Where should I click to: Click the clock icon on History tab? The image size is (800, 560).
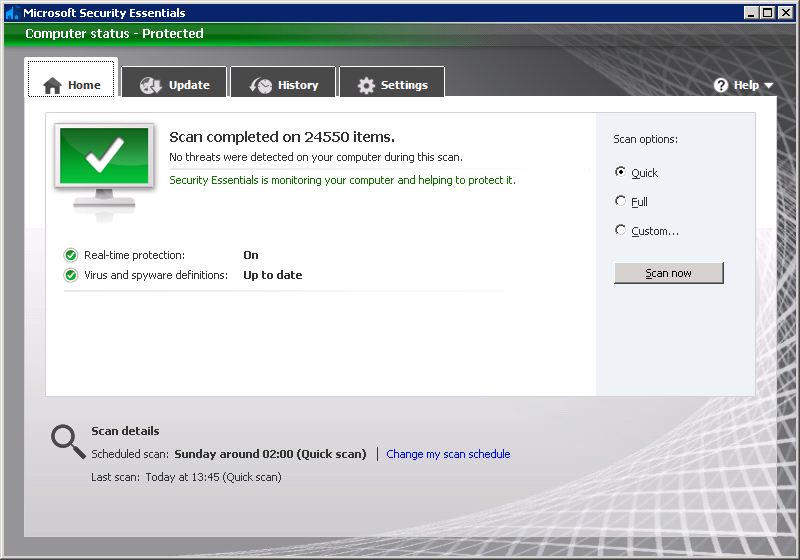pyautogui.click(x=261, y=85)
